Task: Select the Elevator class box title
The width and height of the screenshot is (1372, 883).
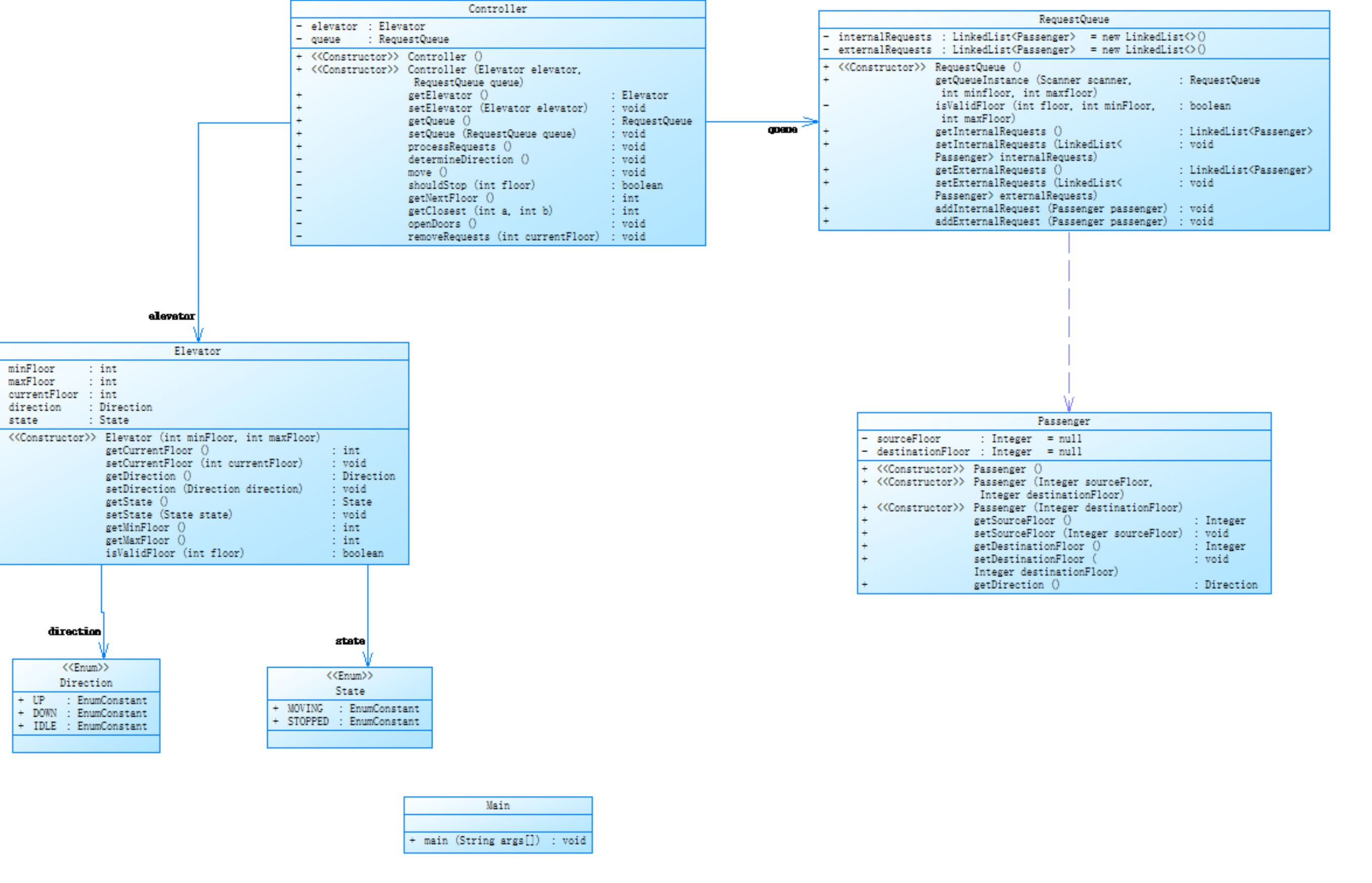Action: [197, 351]
